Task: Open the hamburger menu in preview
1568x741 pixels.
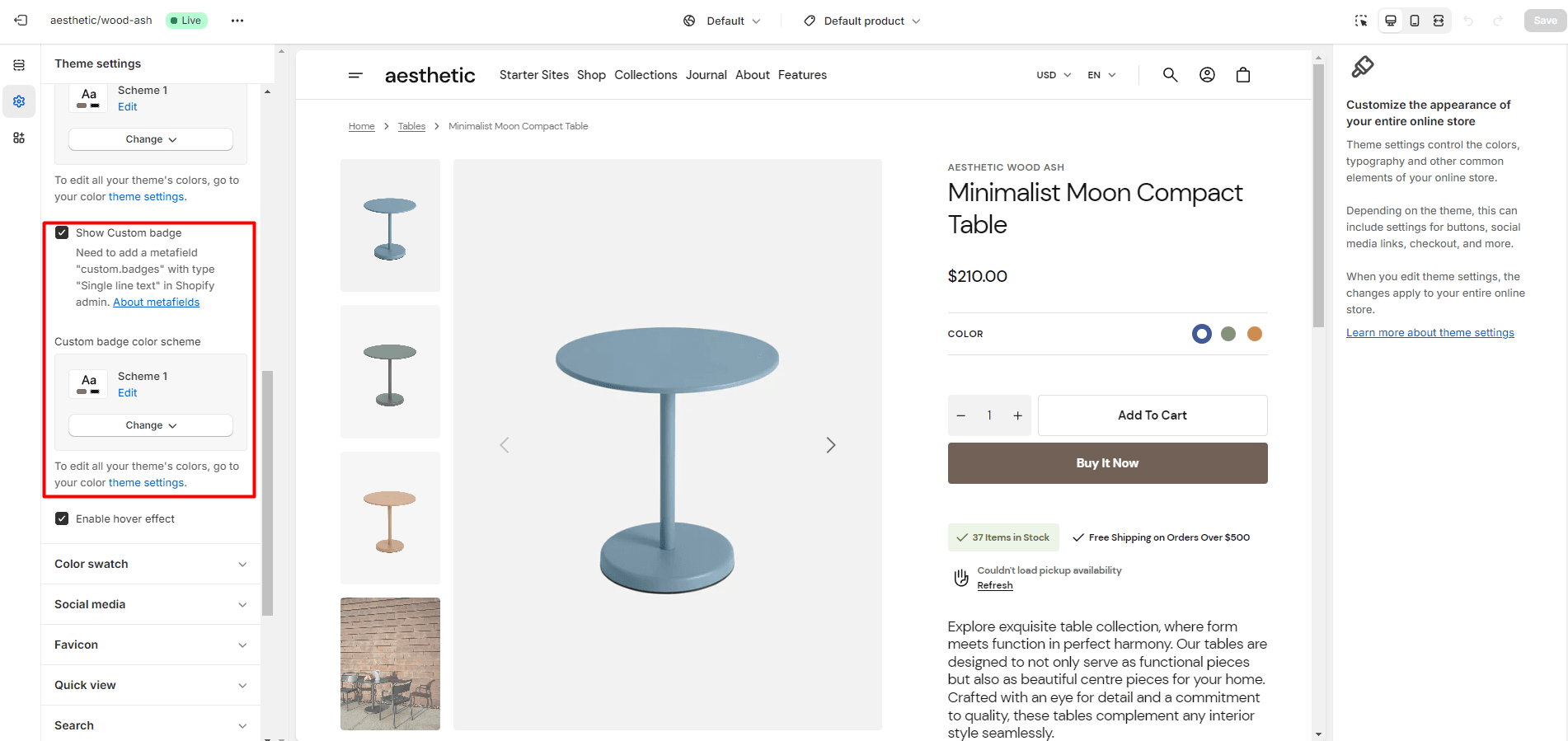Action: tap(355, 75)
